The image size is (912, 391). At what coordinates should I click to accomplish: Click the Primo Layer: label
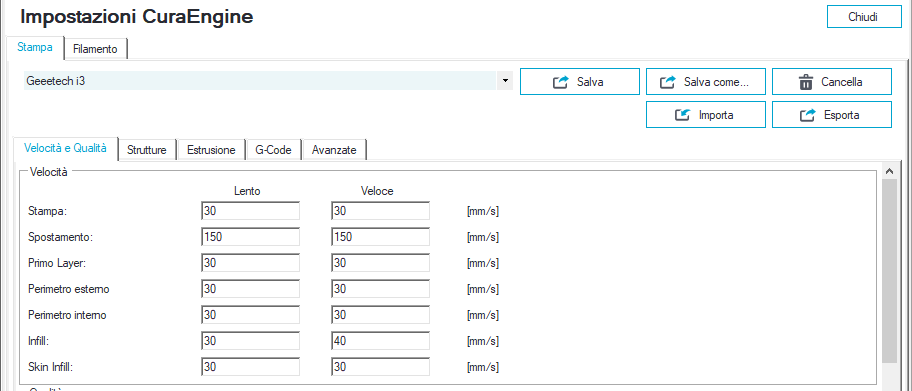[x=57, y=264]
